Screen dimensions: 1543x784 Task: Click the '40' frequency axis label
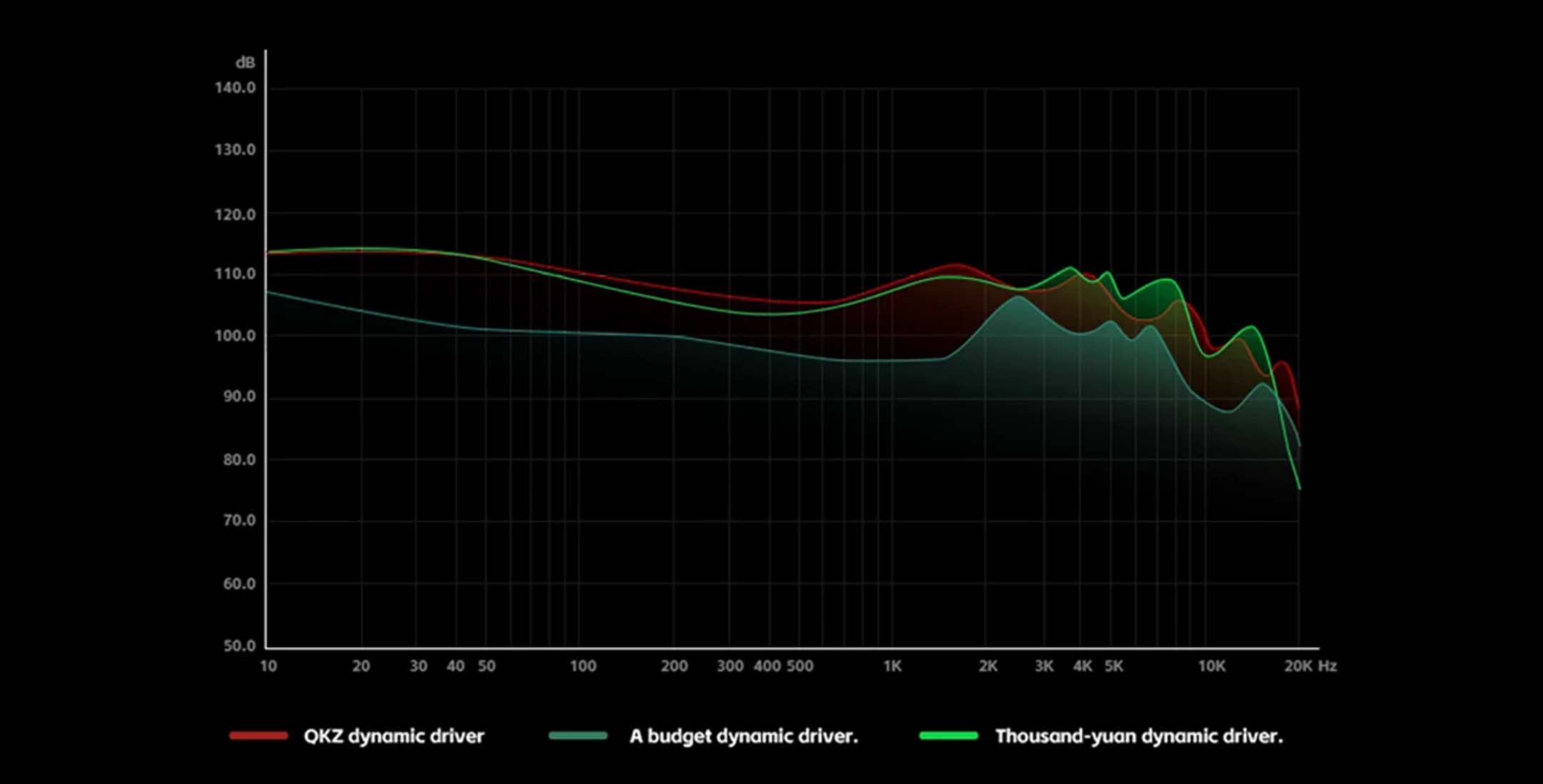tap(456, 666)
